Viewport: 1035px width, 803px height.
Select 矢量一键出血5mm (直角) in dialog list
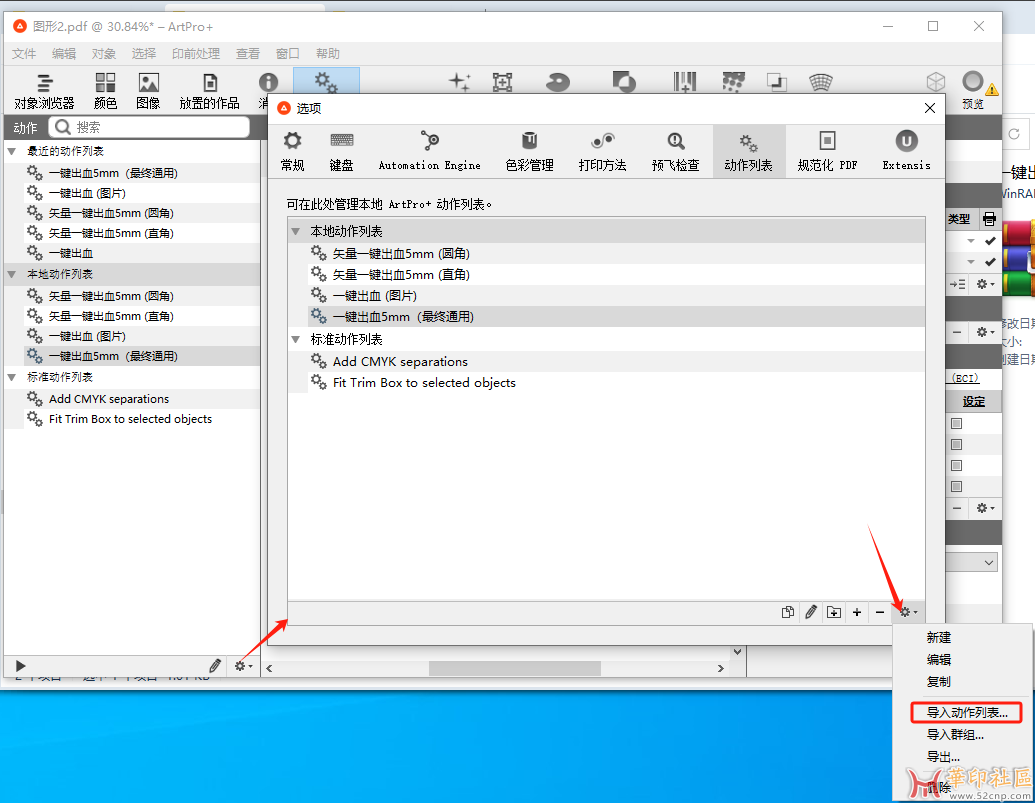point(616,274)
